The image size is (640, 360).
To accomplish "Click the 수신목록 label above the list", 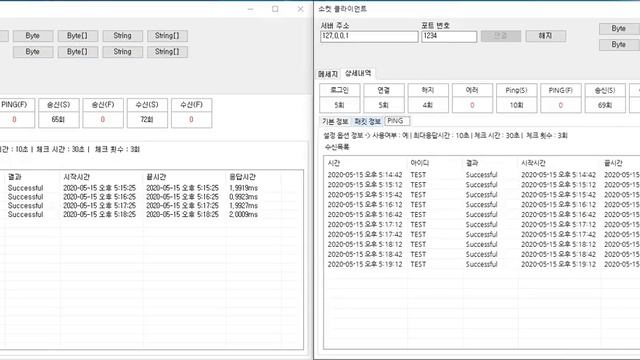I will point(337,147).
